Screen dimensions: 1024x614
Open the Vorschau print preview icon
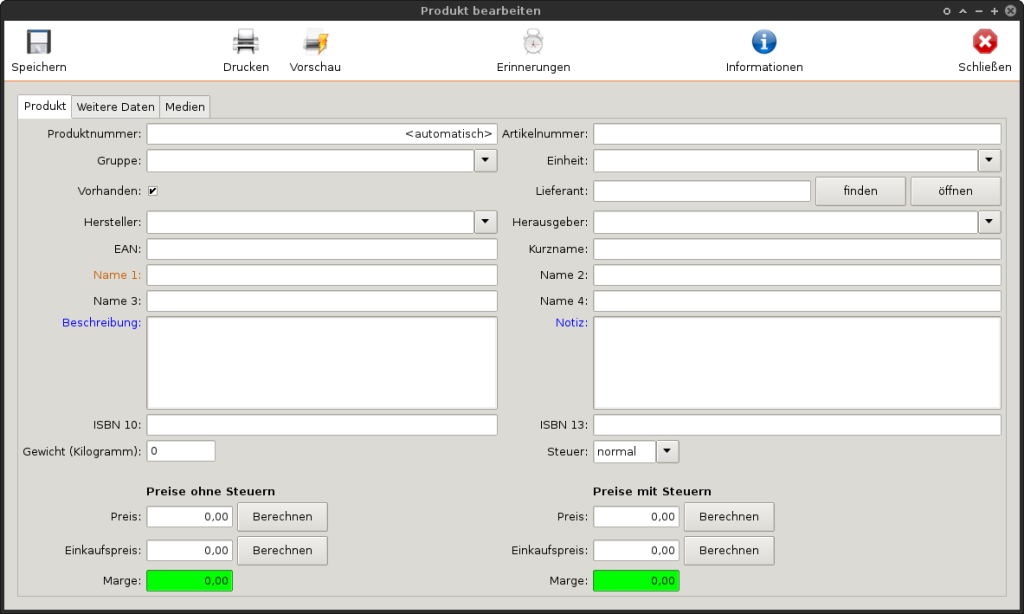tap(315, 42)
